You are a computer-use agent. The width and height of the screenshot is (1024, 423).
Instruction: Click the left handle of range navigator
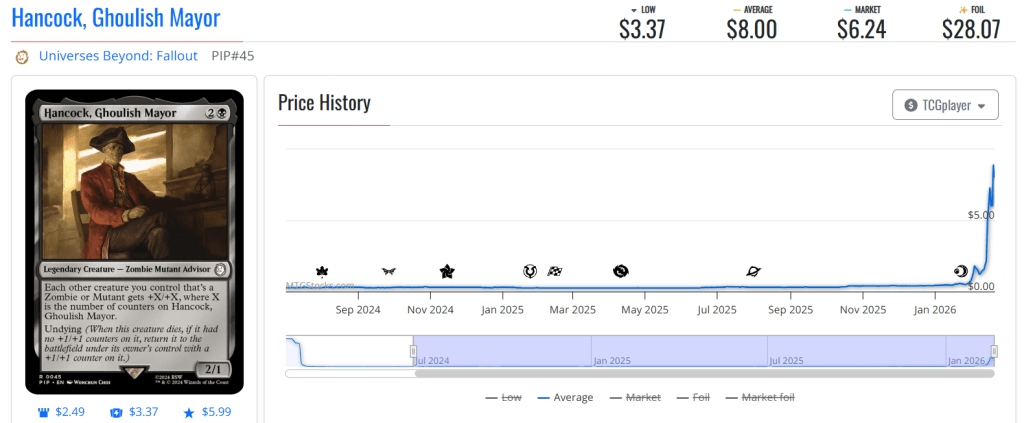413,351
